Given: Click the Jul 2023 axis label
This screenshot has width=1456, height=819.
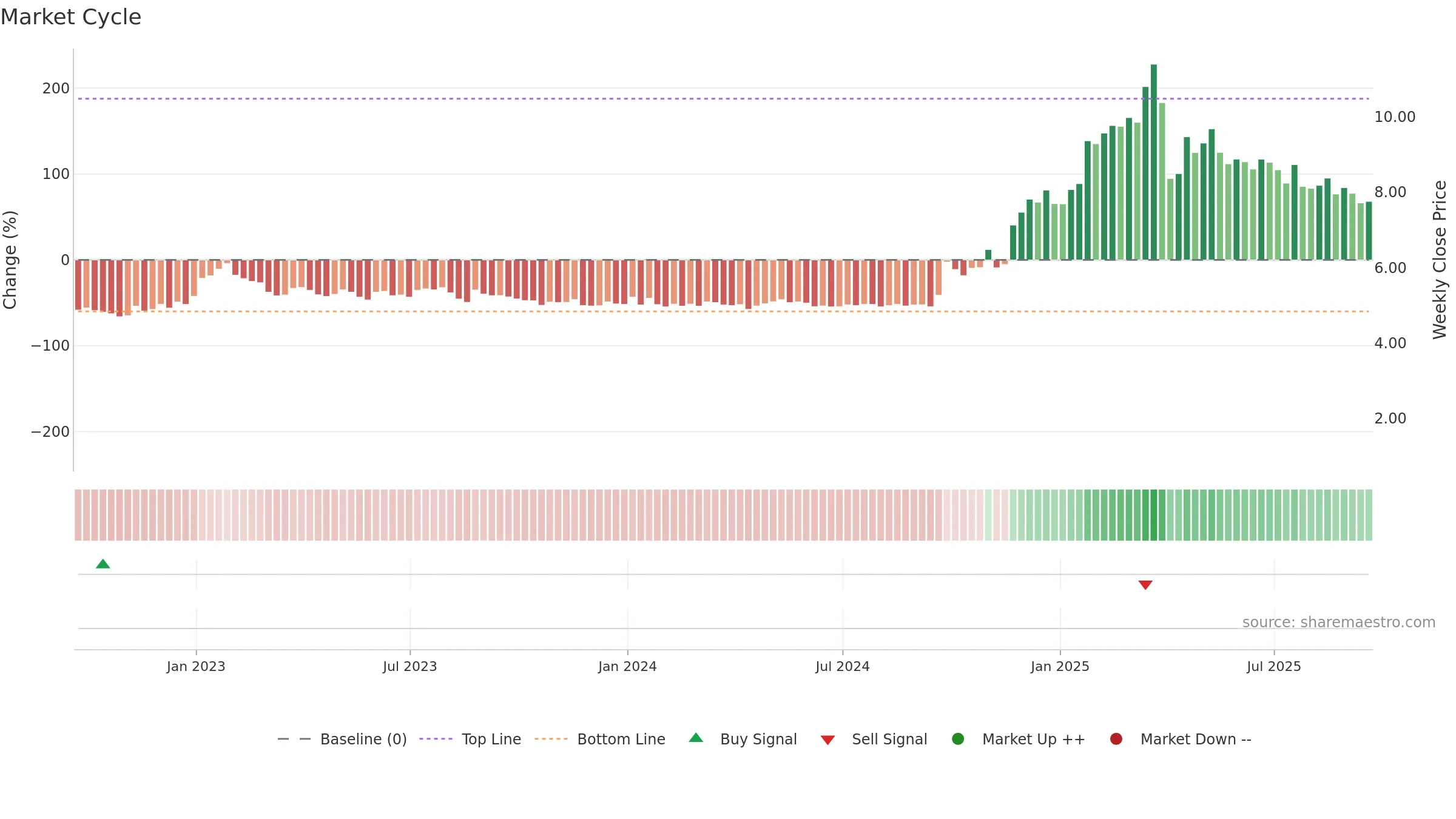Looking at the screenshot, I should [410, 667].
